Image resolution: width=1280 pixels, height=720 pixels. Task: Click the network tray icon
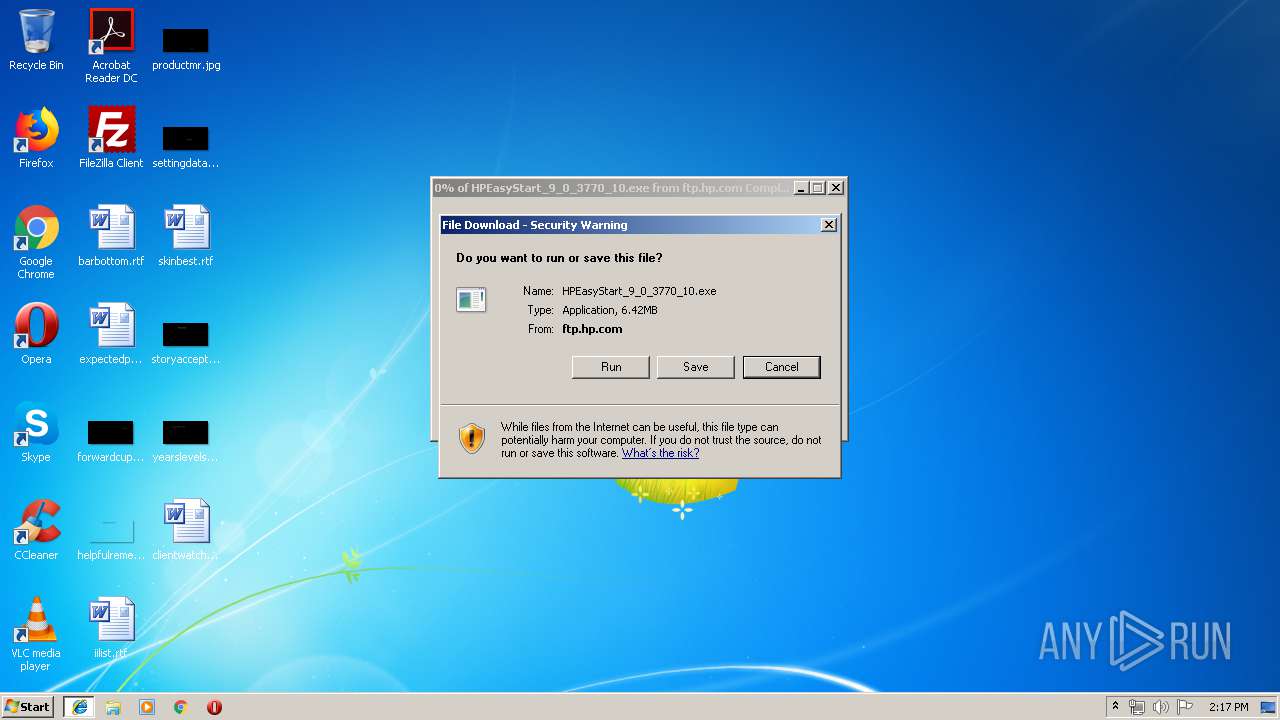(1137, 707)
